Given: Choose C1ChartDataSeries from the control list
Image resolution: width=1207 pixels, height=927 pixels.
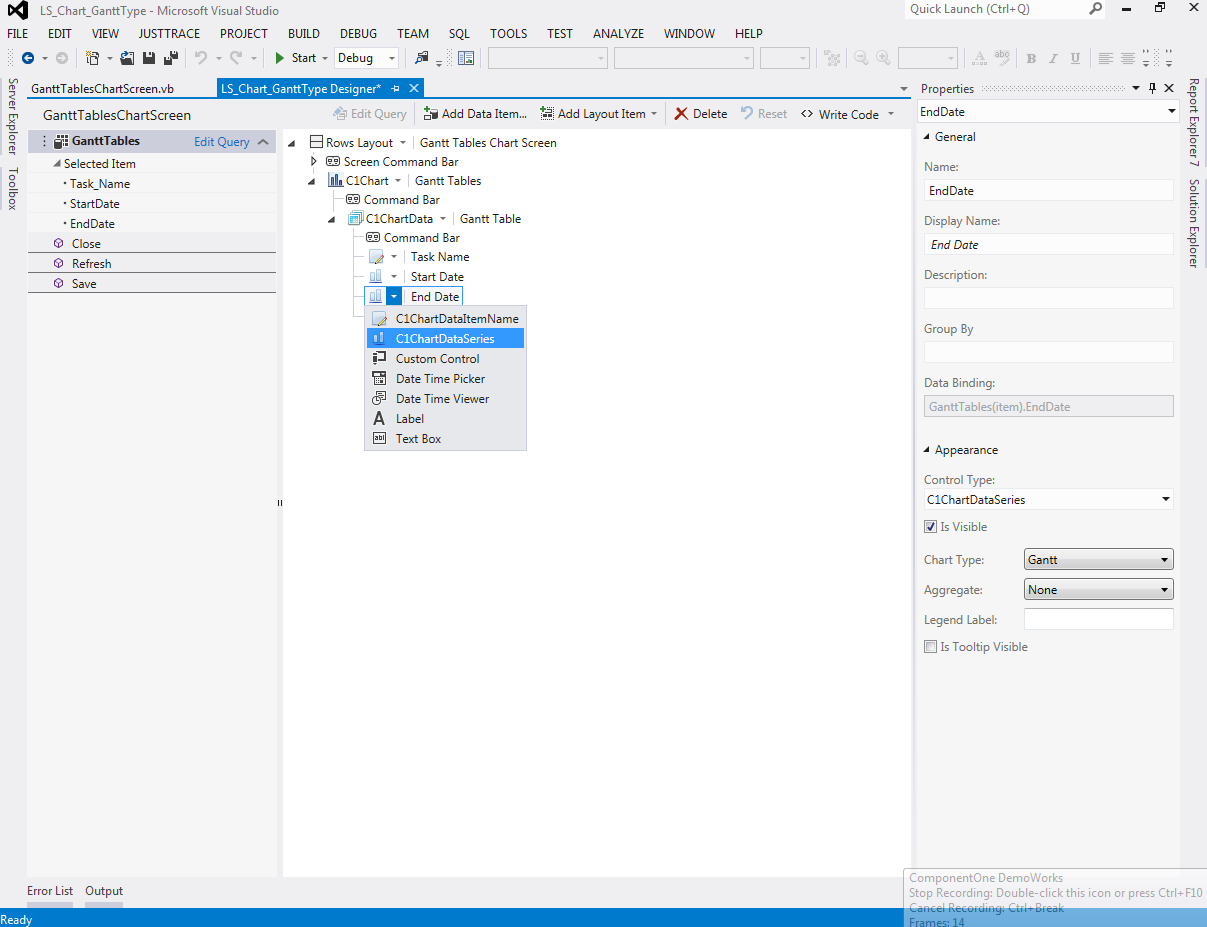Looking at the screenshot, I should [445, 339].
